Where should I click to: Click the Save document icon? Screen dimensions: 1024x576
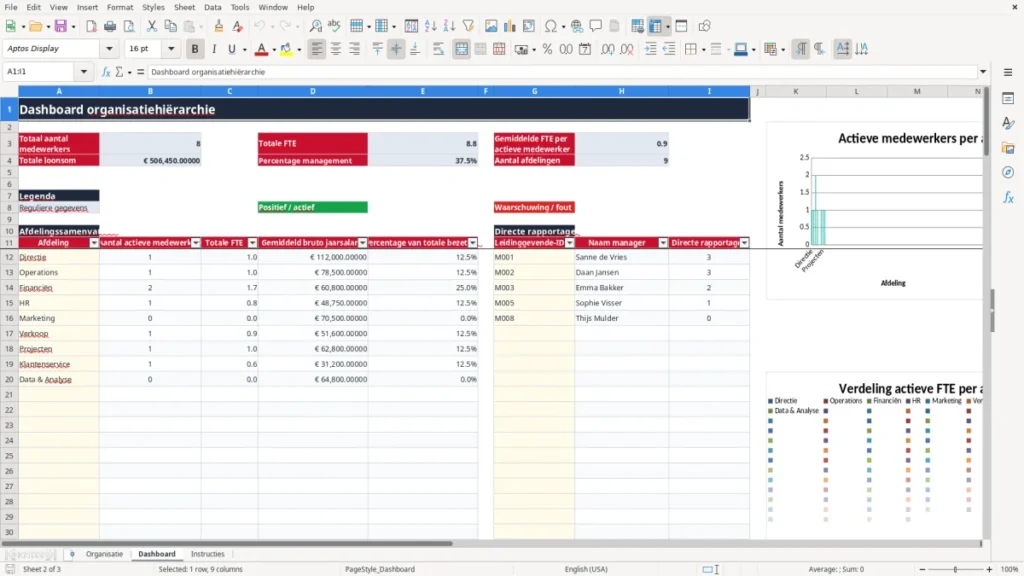(61, 26)
